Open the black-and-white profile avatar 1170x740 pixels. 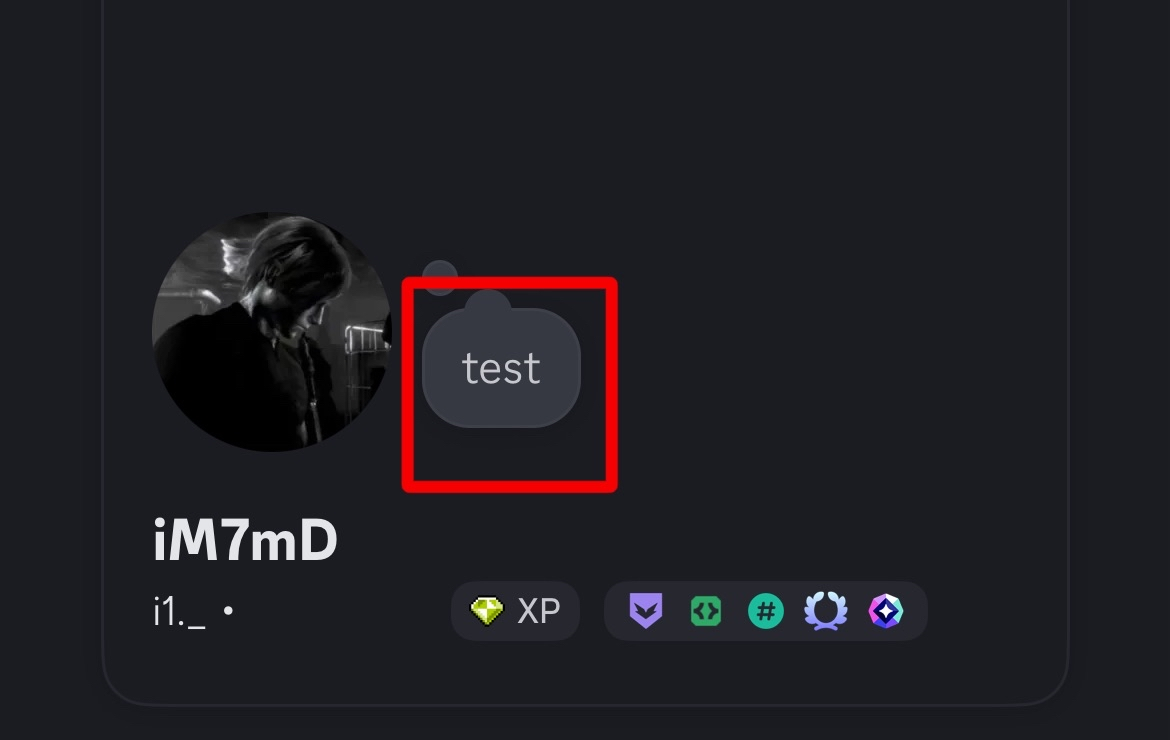[x=272, y=332]
